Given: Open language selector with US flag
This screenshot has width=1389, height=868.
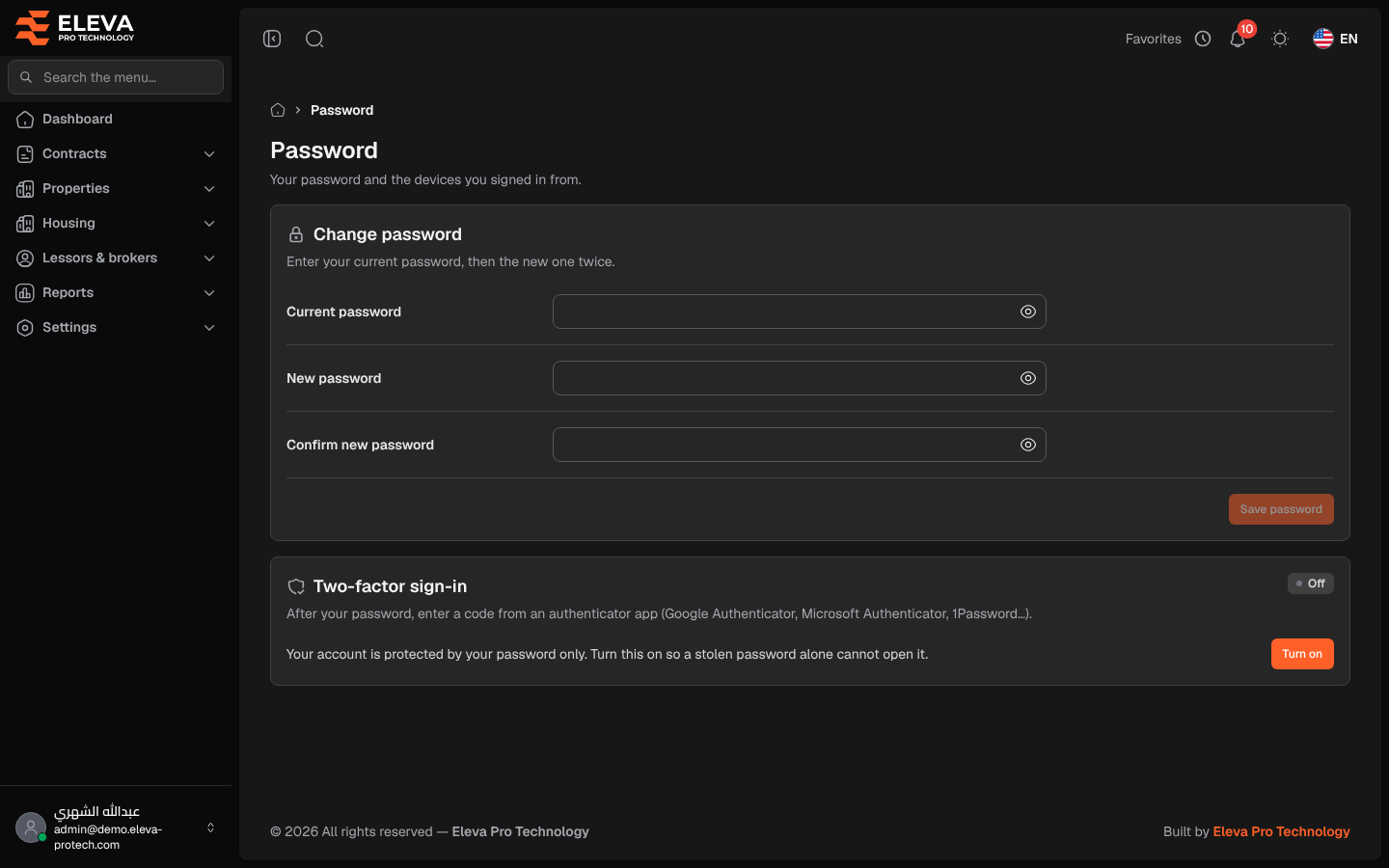Looking at the screenshot, I should click(x=1335, y=39).
